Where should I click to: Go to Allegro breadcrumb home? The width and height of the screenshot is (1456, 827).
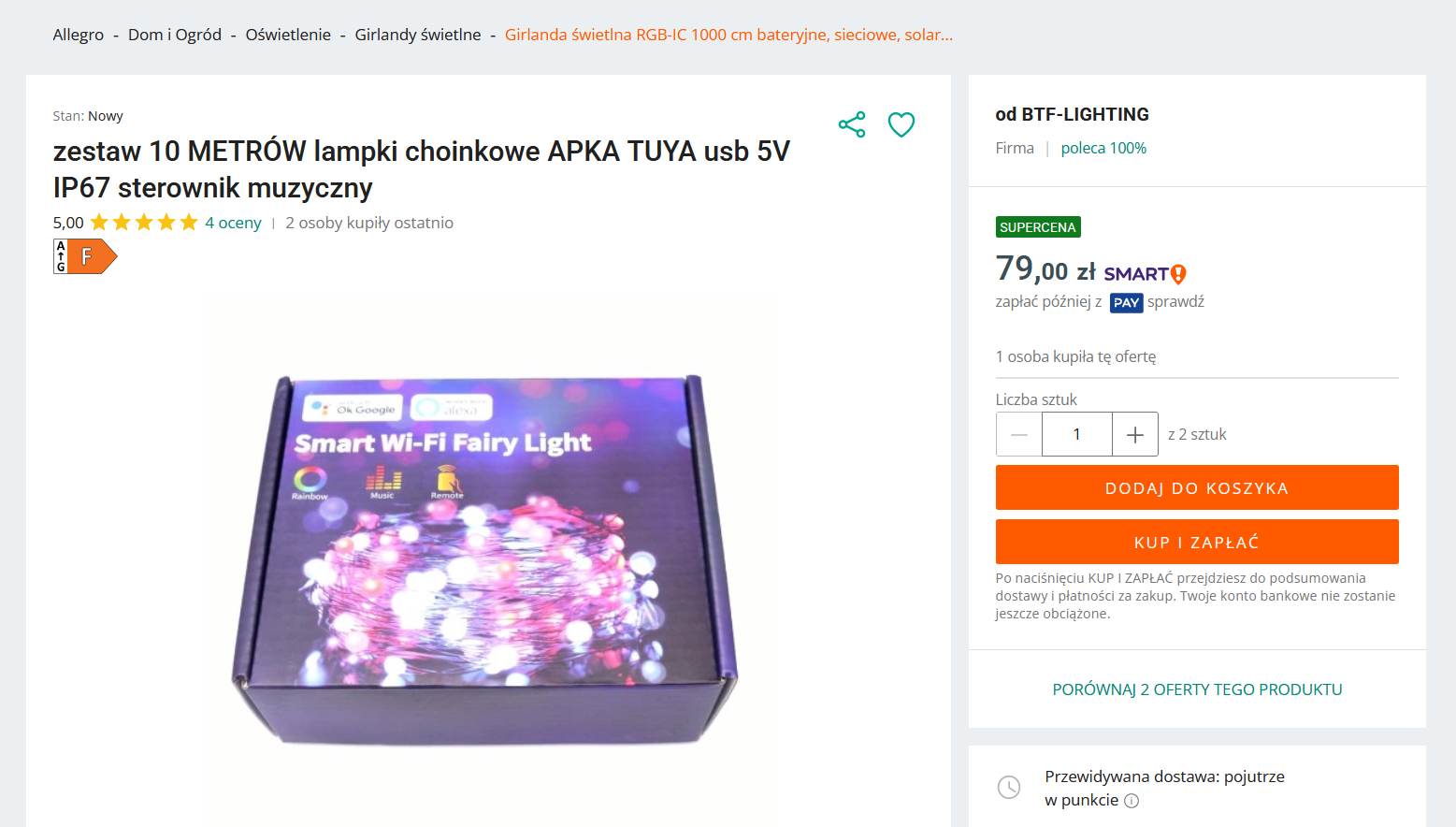[x=79, y=35]
